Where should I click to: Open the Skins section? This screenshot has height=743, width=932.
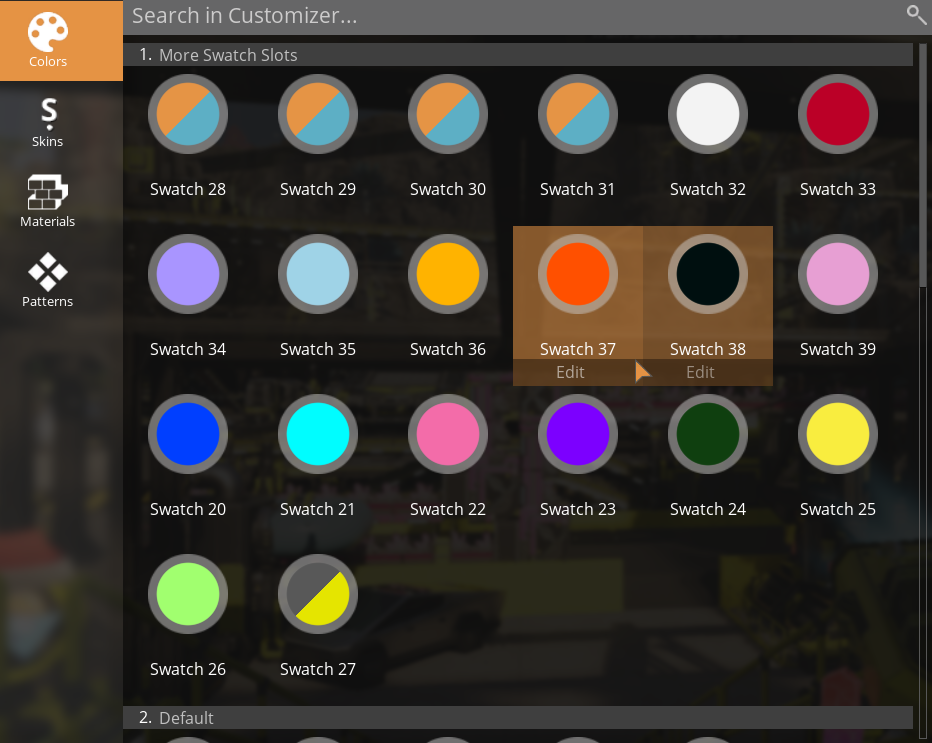[48, 122]
